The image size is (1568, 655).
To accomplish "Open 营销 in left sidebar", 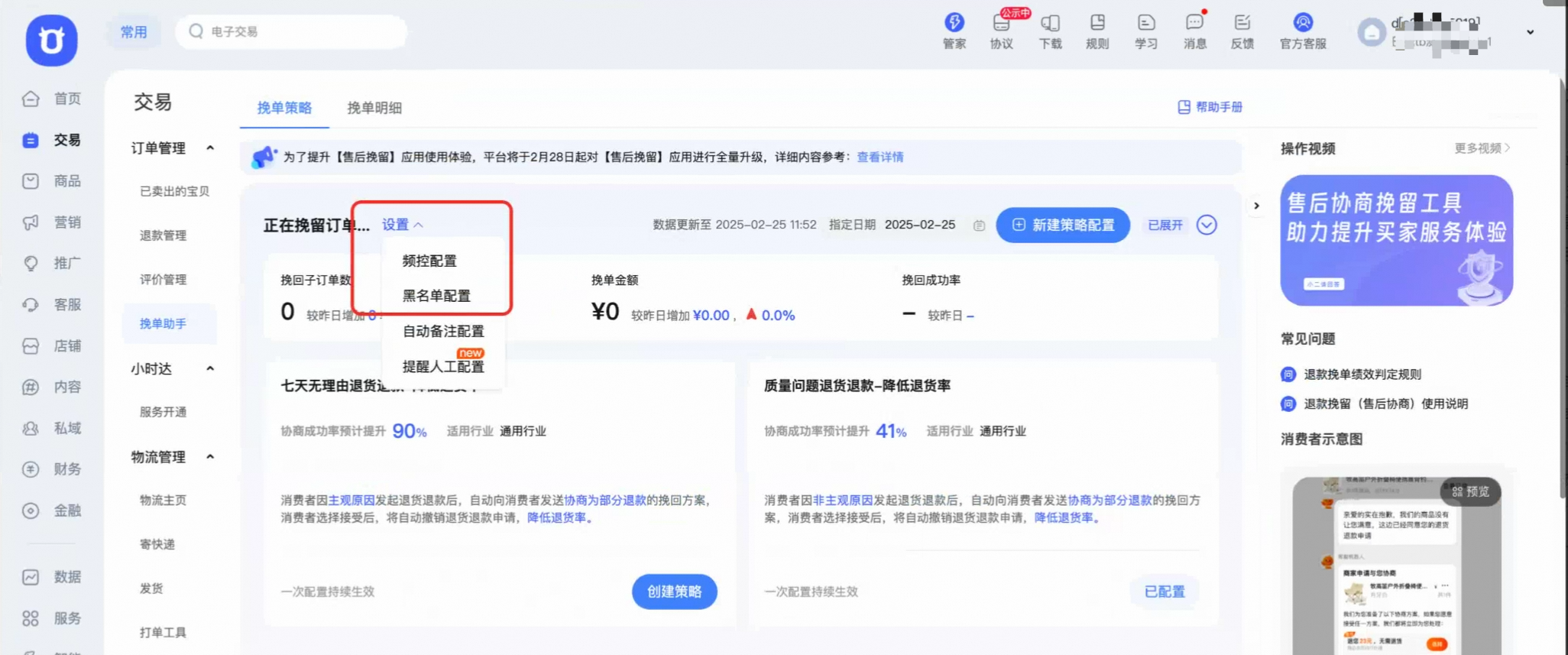I will pyautogui.click(x=52, y=222).
